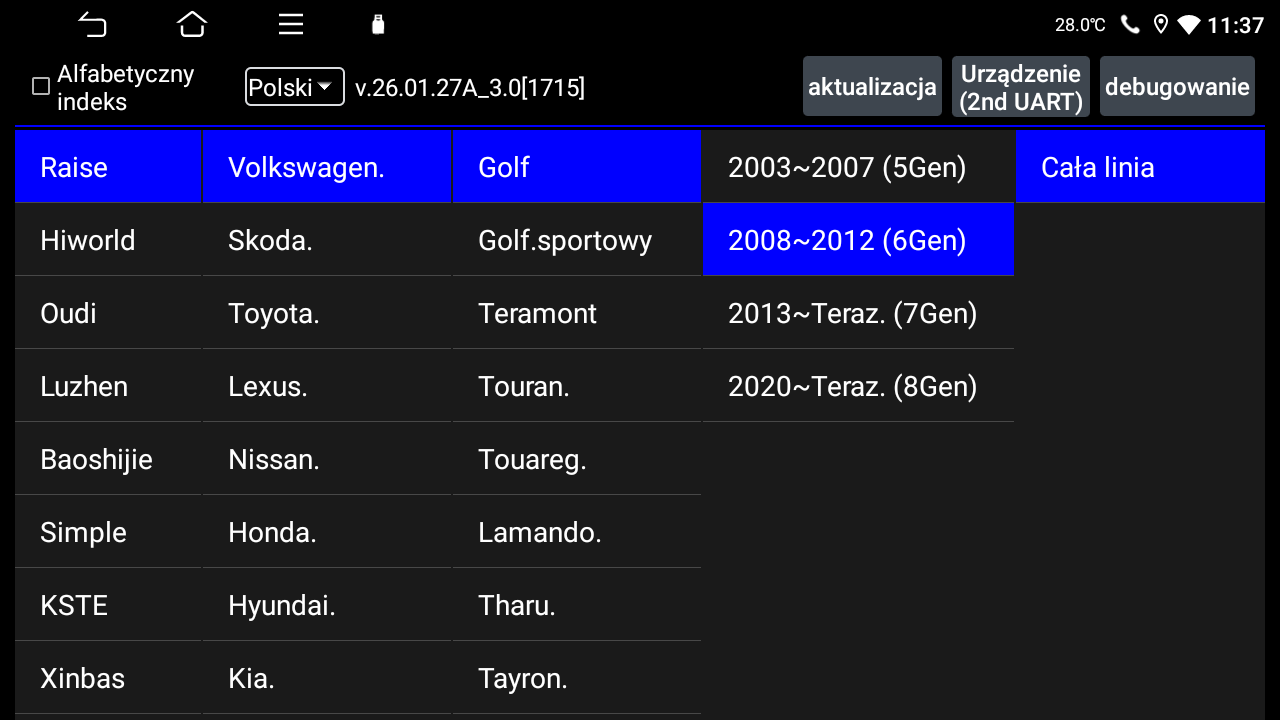Choose Oudi from the manufacturer list
1280x720 pixels.
(x=108, y=313)
